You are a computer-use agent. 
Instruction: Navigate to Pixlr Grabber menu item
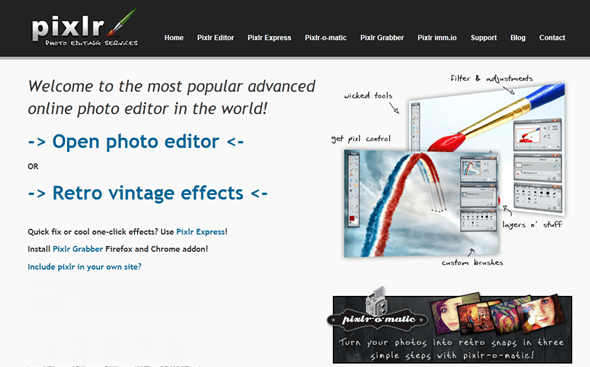click(x=382, y=38)
